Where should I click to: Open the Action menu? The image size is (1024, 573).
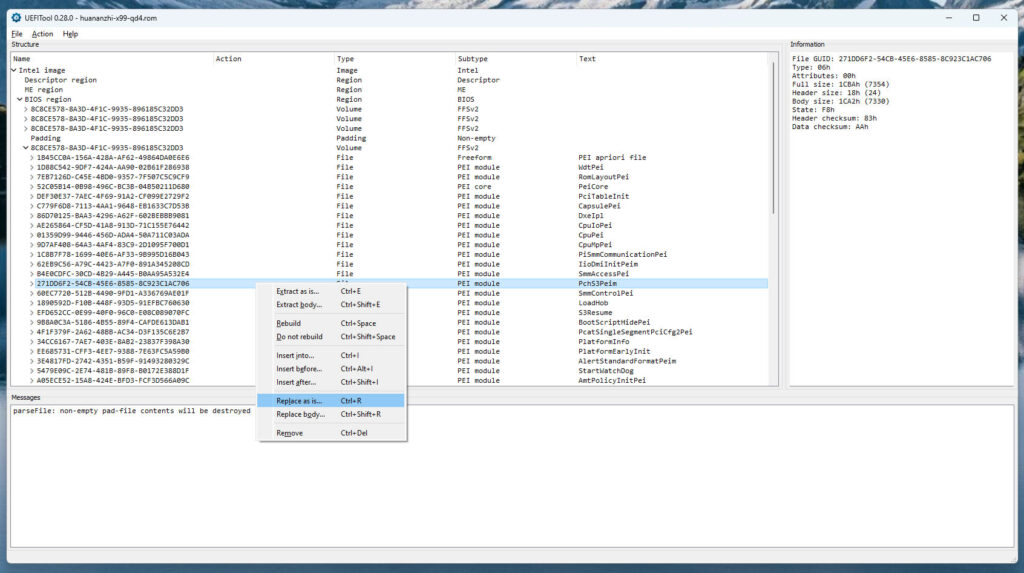[x=42, y=34]
